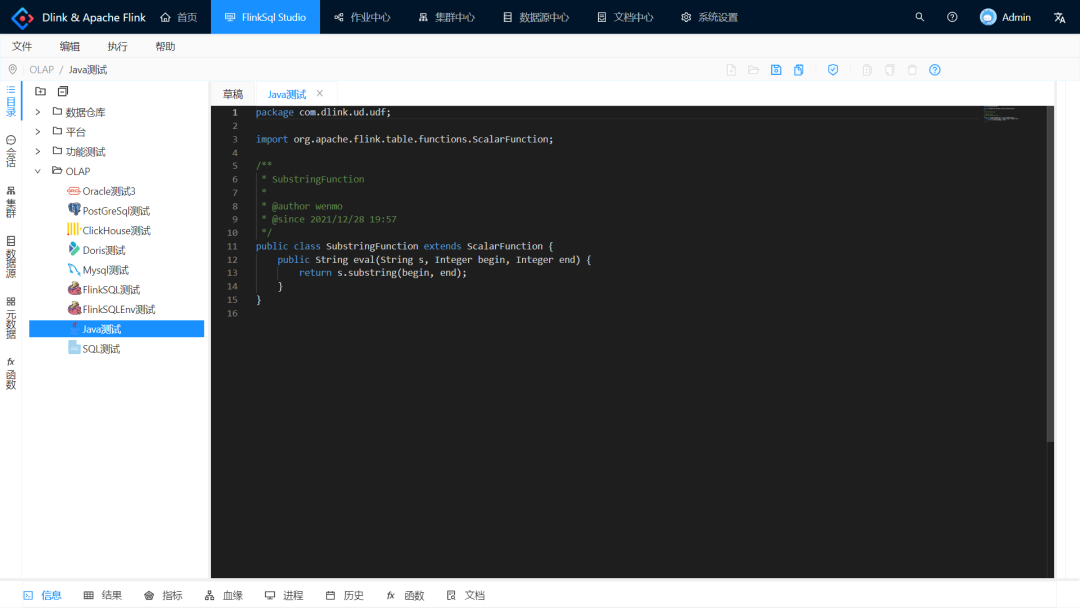Click the editor vertical scrollbar
This screenshot has width=1080, height=608.
(1050, 273)
